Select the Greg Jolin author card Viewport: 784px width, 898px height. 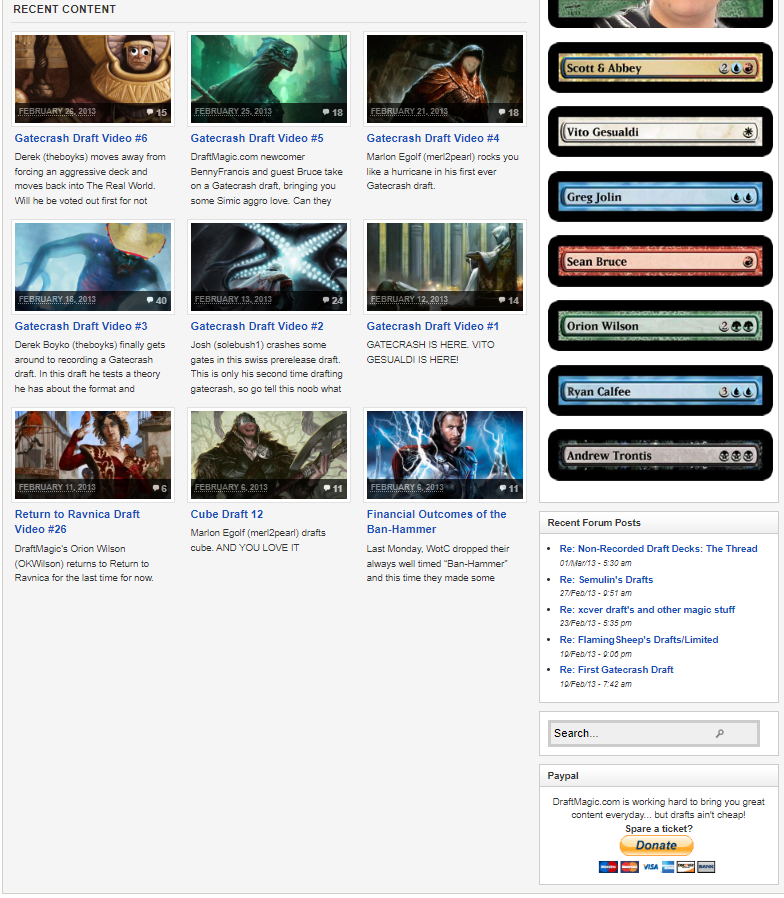tap(660, 196)
